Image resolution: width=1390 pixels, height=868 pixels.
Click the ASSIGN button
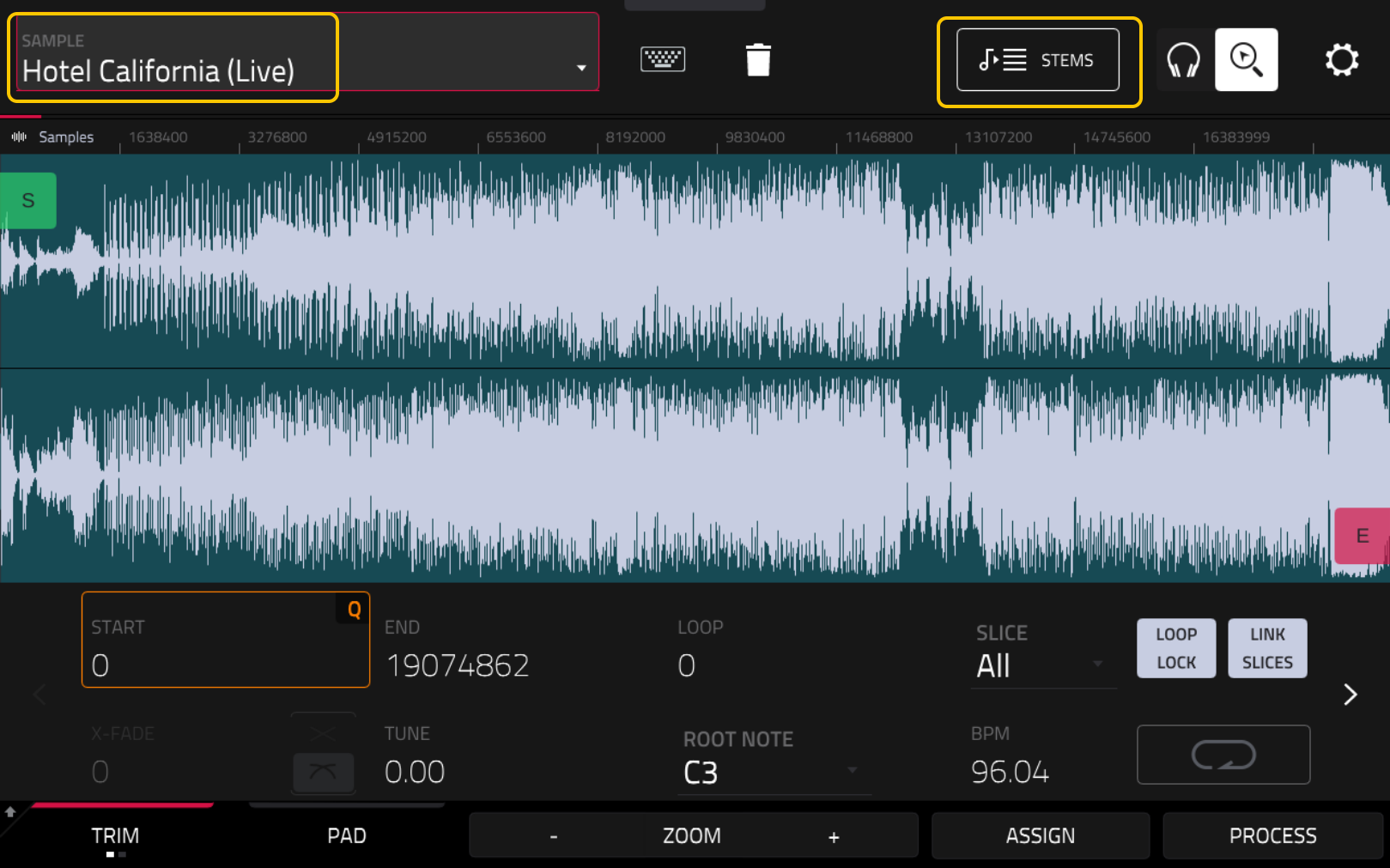click(x=1041, y=835)
